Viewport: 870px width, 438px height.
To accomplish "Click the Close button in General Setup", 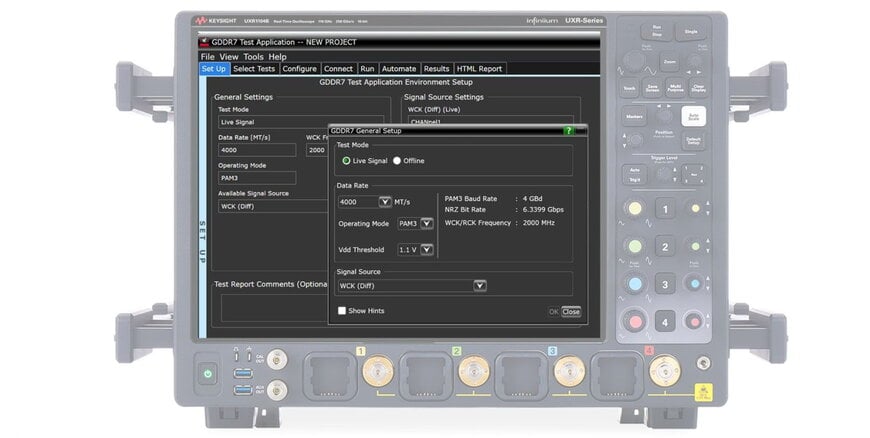I will tap(571, 311).
